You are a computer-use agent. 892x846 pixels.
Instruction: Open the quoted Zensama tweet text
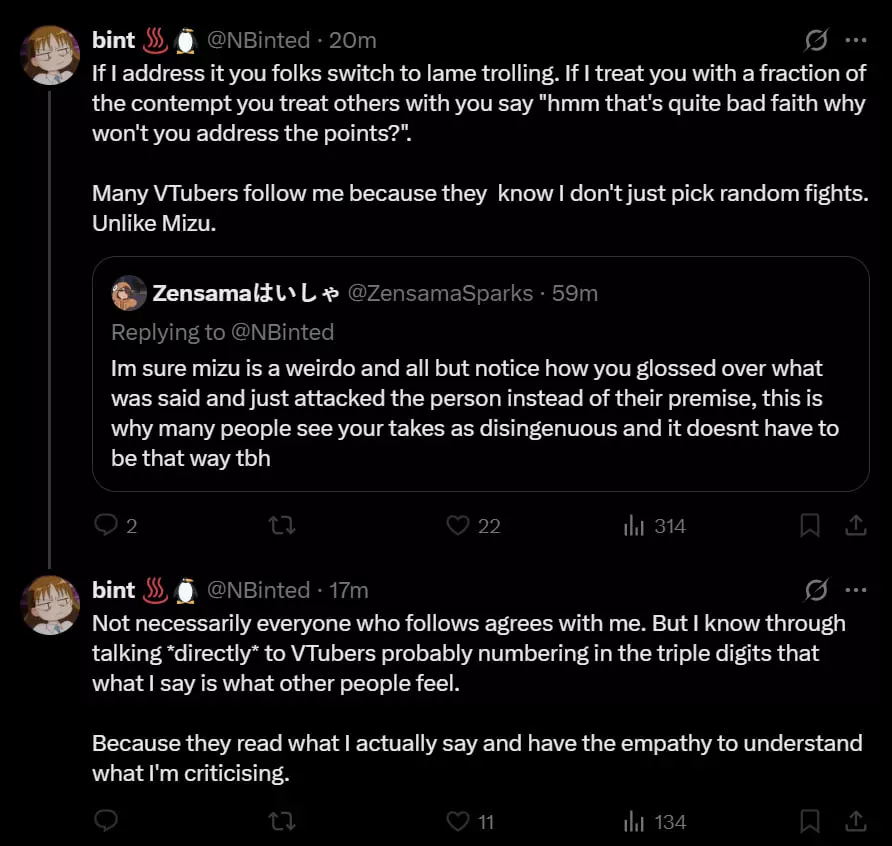point(475,414)
